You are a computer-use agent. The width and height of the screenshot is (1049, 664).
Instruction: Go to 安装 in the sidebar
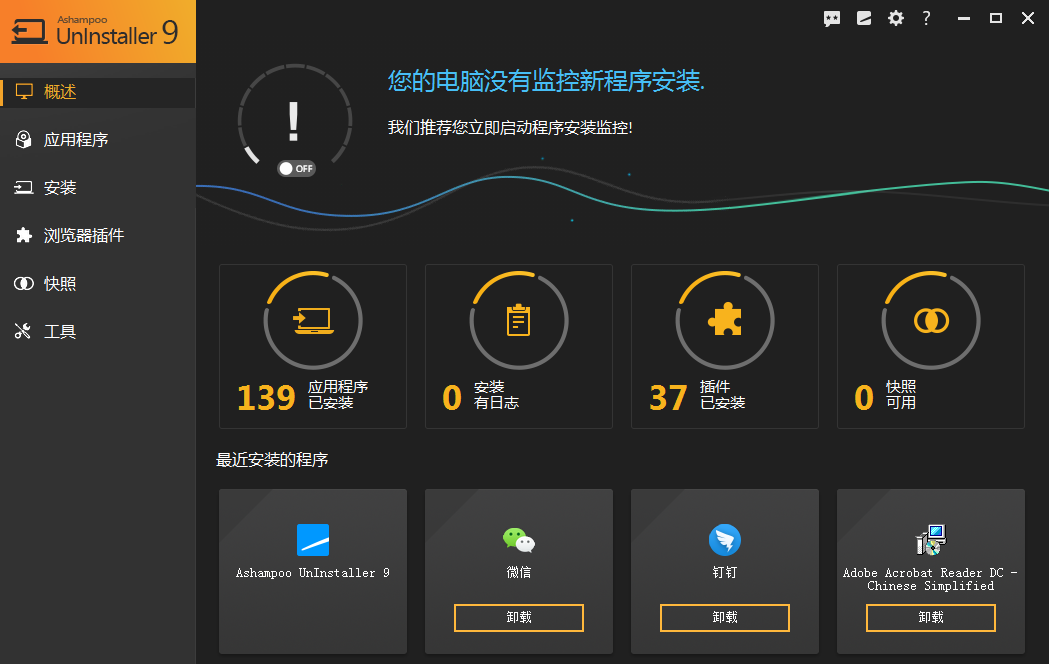coord(98,188)
